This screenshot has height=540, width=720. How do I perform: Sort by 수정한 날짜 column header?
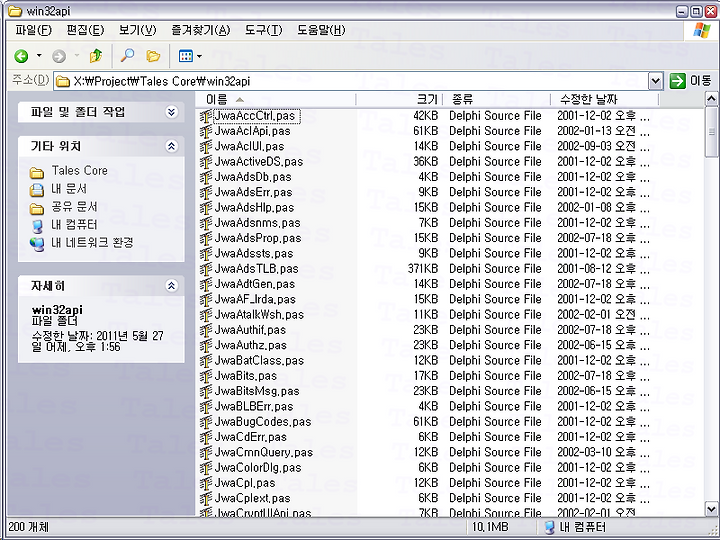click(x=605, y=99)
